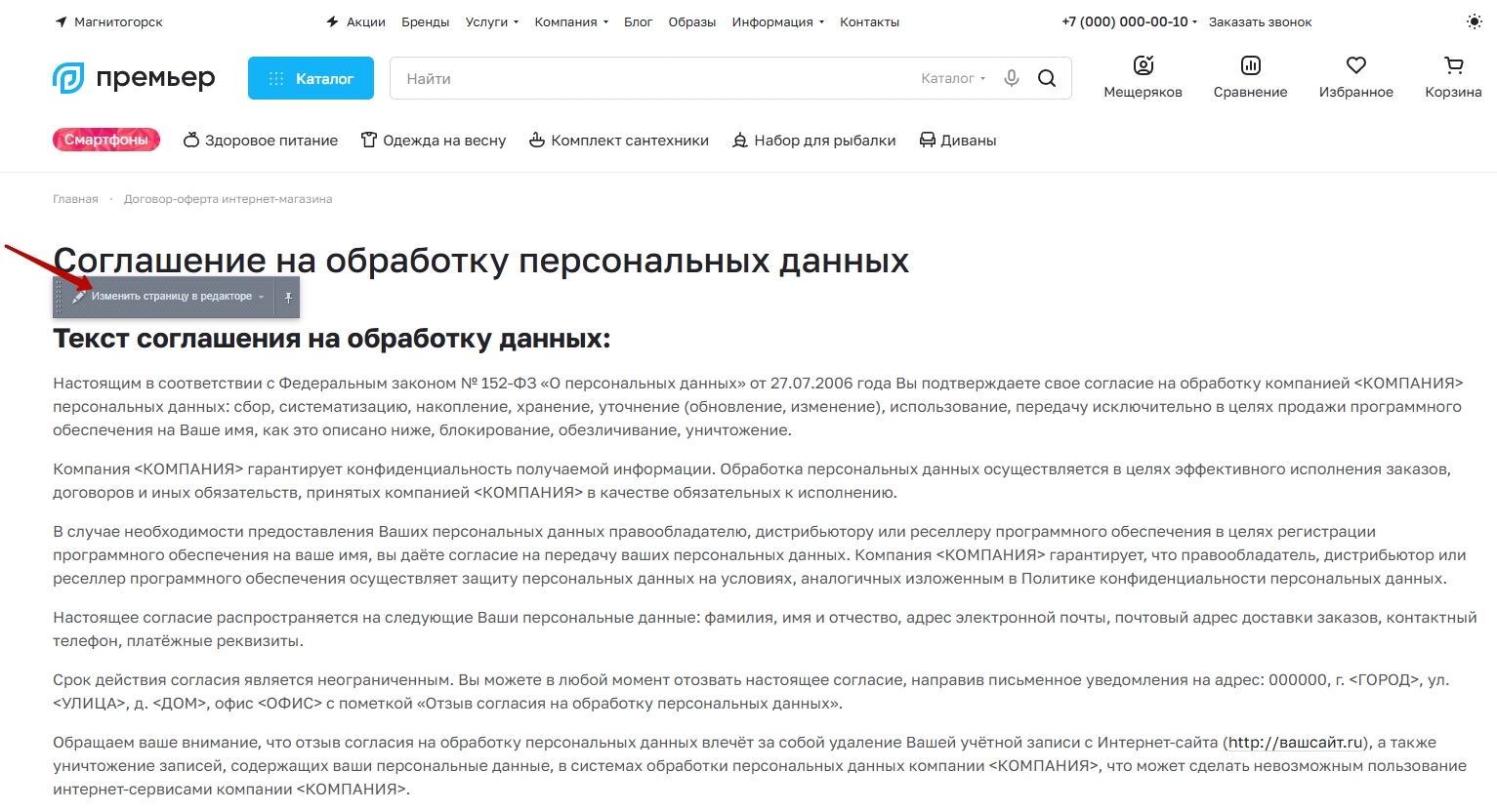The height and width of the screenshot is (812, 1497).
Task: Expand the Услуги dropdown menu
Action: click(492, 21)
